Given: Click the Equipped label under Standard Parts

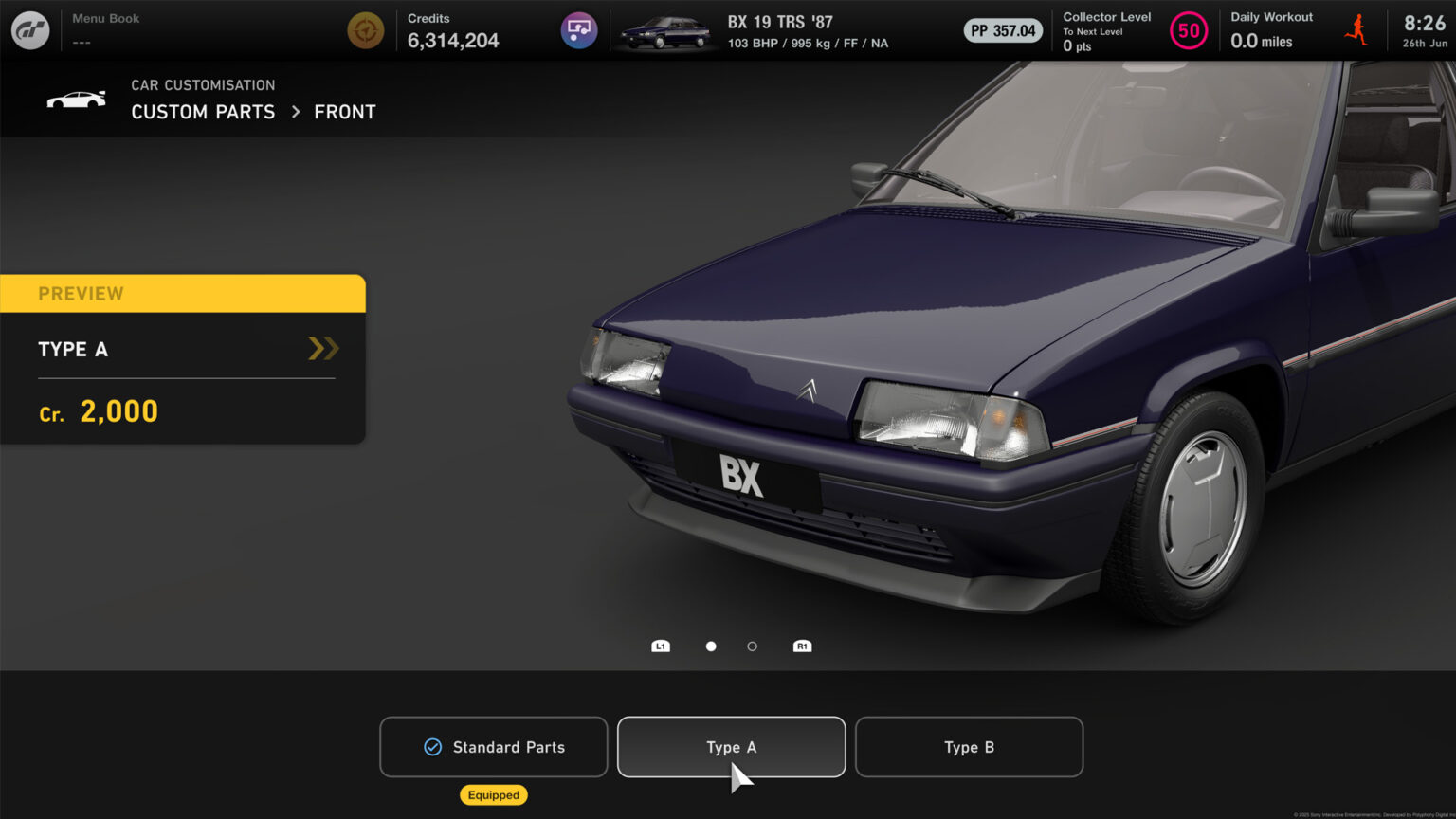Looking at the screenshot, I should coord(493,794).
